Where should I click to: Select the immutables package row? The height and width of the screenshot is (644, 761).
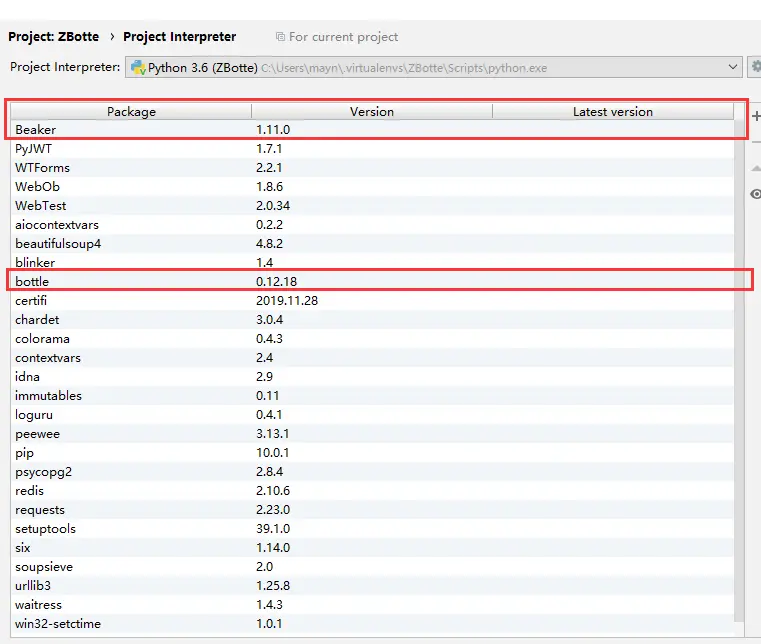coord(372,396)
